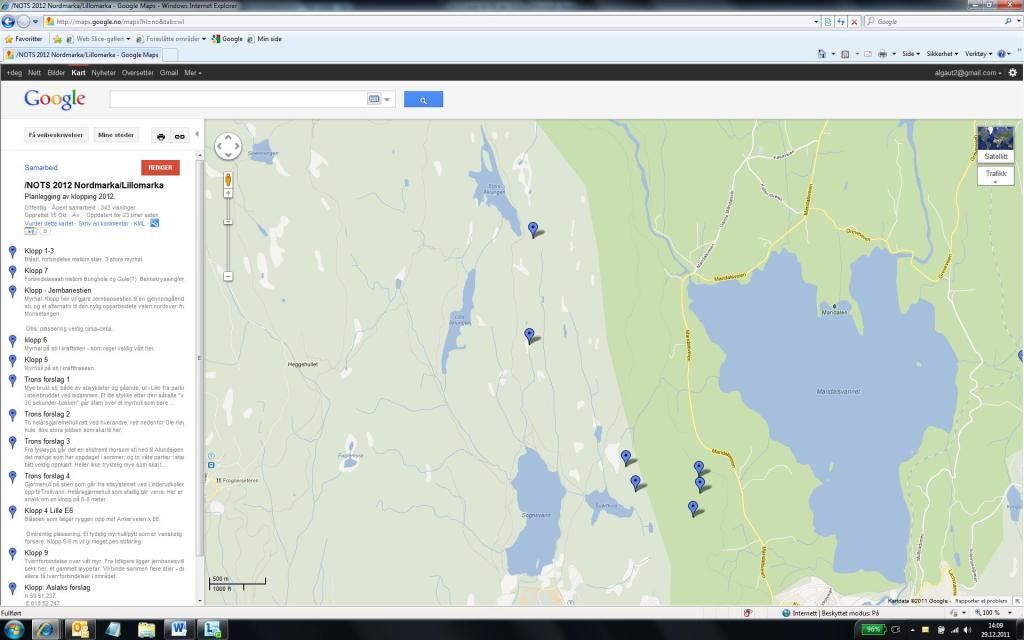Click inside the Google Maps search field

(238, 99)
